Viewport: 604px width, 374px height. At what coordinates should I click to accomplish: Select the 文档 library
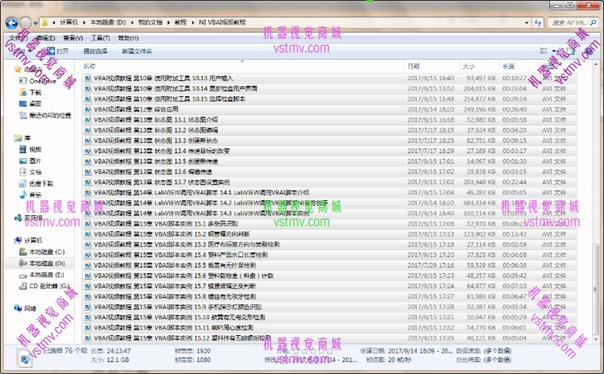30,172
